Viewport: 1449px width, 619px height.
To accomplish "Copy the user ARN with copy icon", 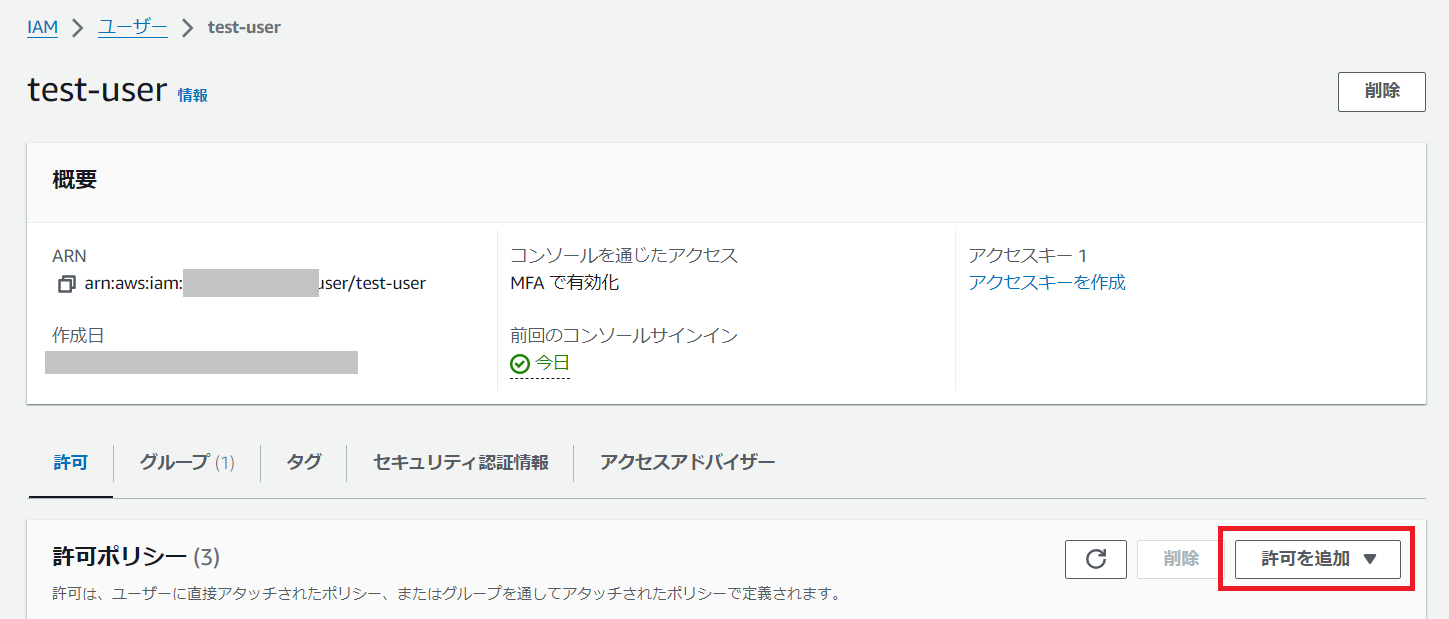I will coord(66,284).
